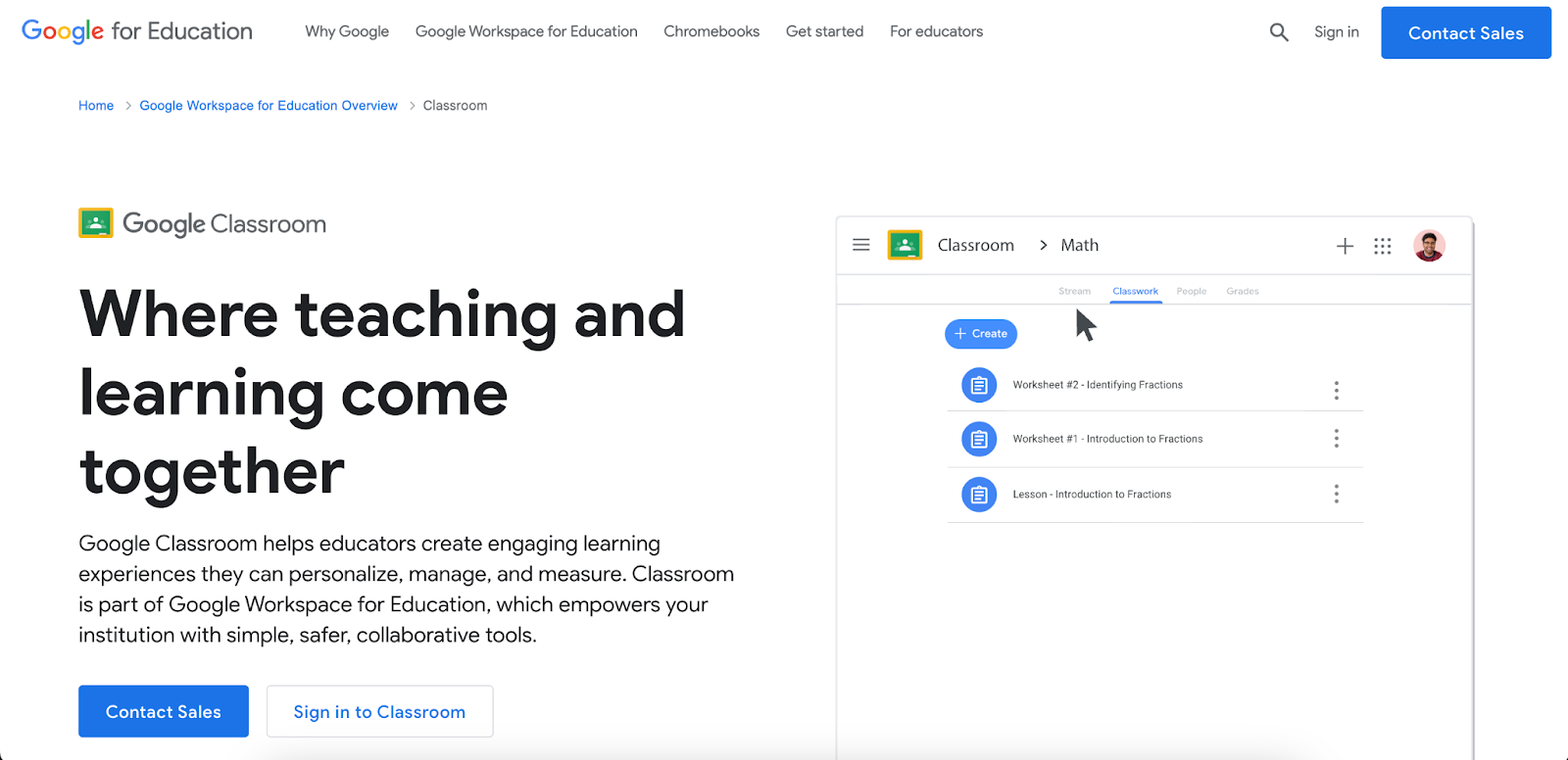Viewport: 1568px width, 760px height.
Task: Open the Grades tab
Action: point(1243,291)
